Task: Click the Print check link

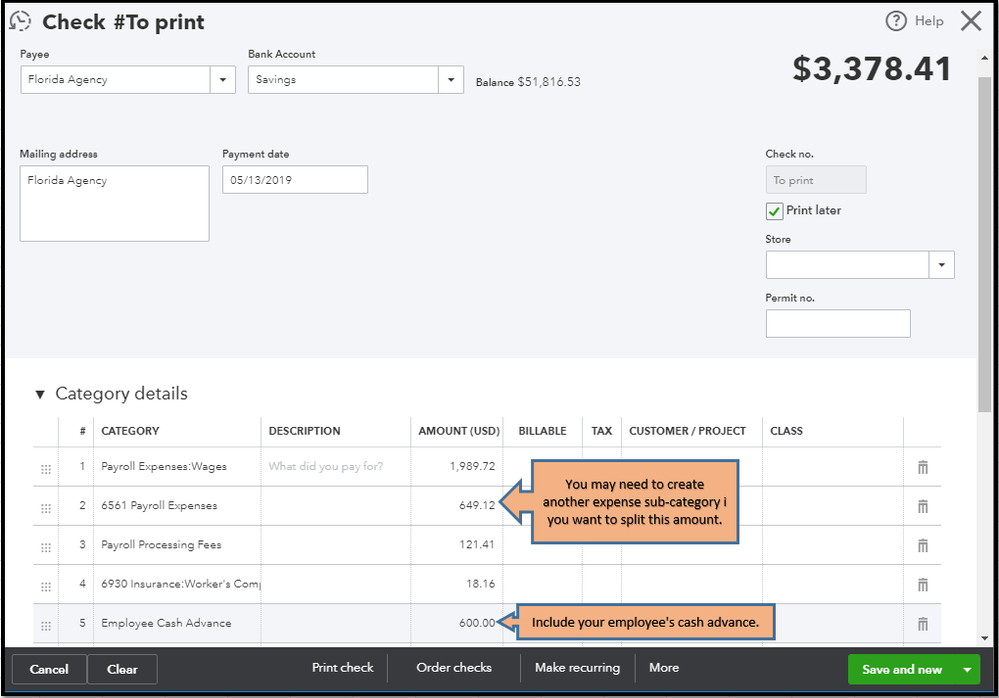Action: 343,668
